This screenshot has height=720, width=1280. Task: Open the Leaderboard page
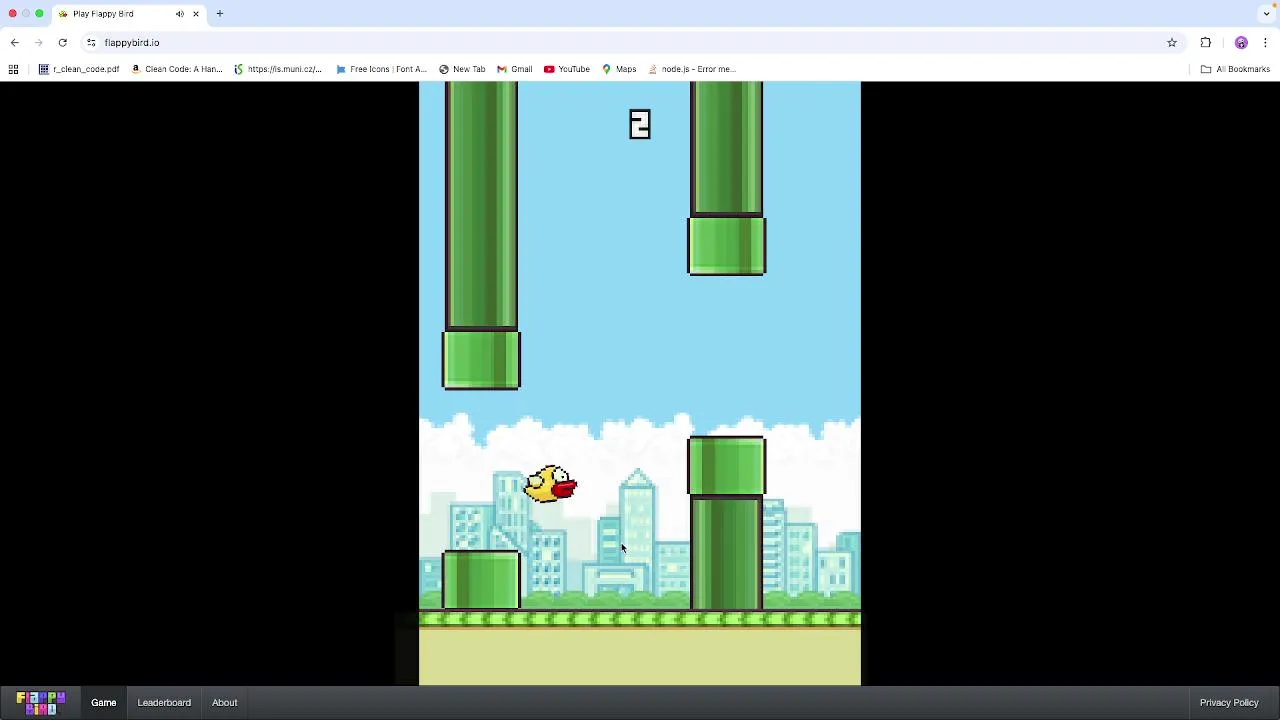click(164, 703)
